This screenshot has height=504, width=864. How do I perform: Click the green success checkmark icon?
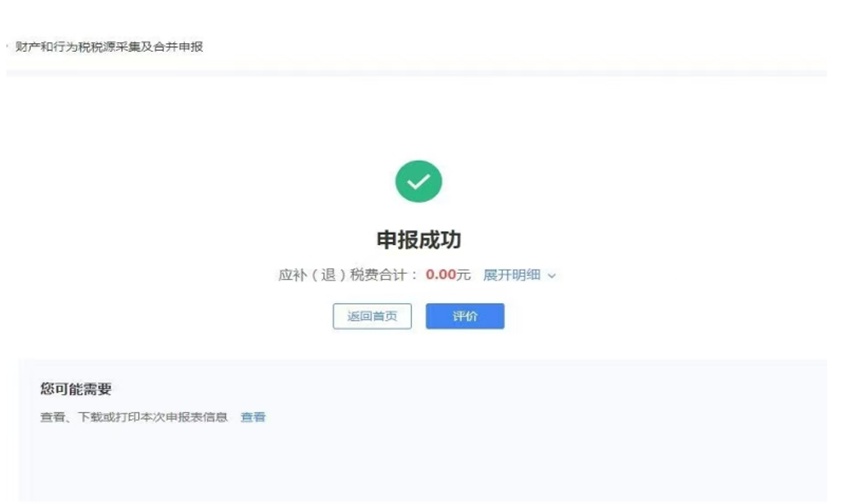[418, 181]
